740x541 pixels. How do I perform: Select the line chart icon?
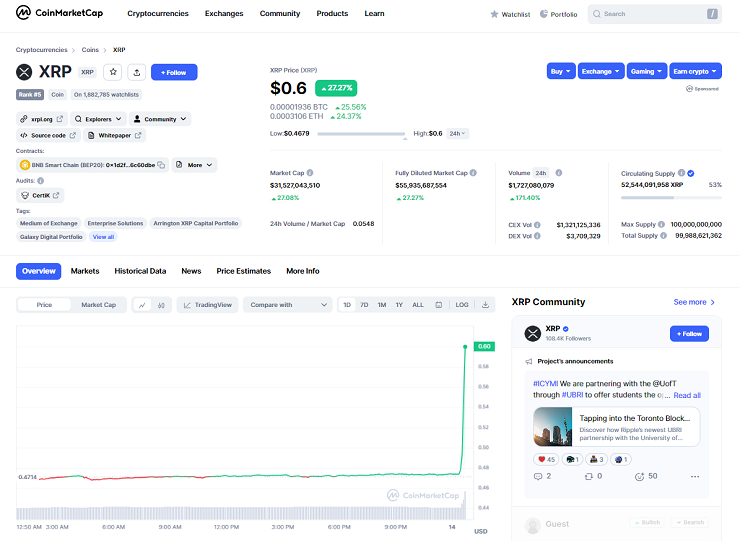pos(143,305)
